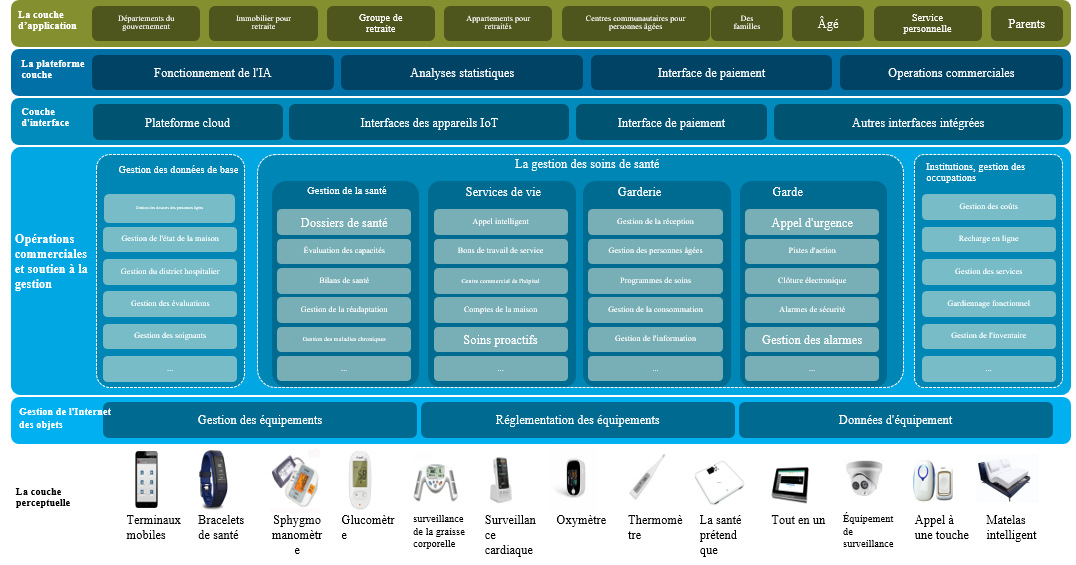This screenshot has width=1076, height=565.
Task: Click the Surveillance cardiaque monitor icon
Action: (501, 481)
